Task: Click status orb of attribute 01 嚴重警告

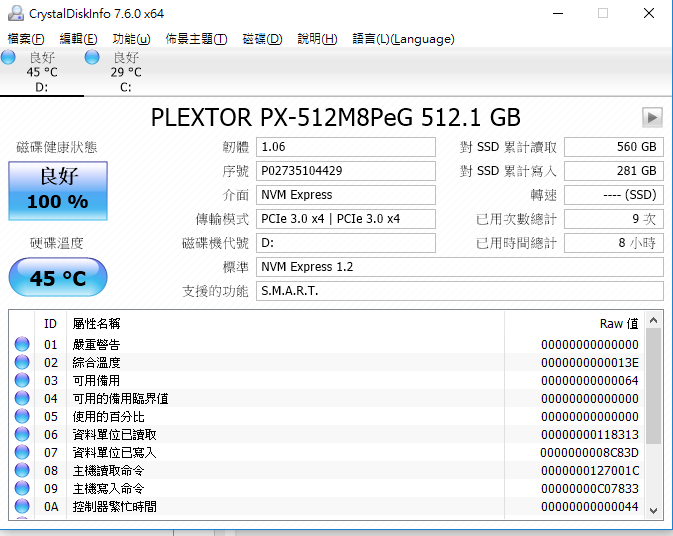Action: pyautogui.click(x=22, y=344)
